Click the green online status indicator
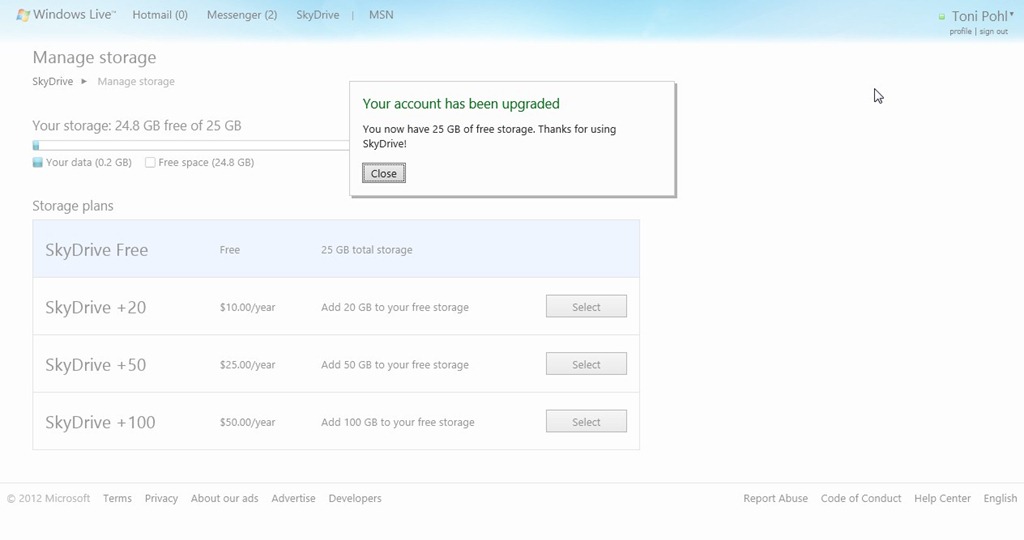The width and height of the screenshot is (1024, 540). [942, 17]
